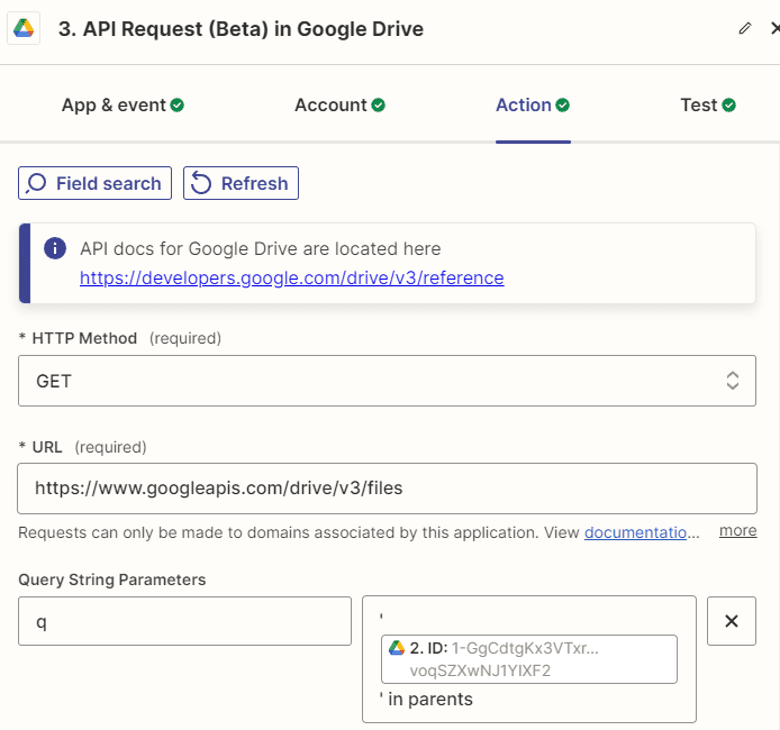780x730 pixels.
Task: Click the step title 'API Request (Beta) in Google Drive'
Action: point(241,29)
